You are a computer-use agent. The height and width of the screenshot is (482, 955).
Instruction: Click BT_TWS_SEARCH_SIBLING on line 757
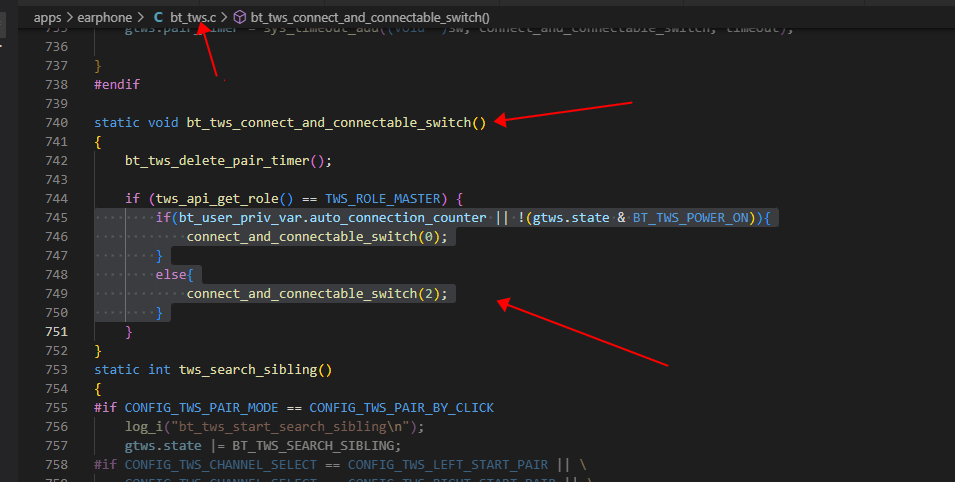click(x=313, y=446)
